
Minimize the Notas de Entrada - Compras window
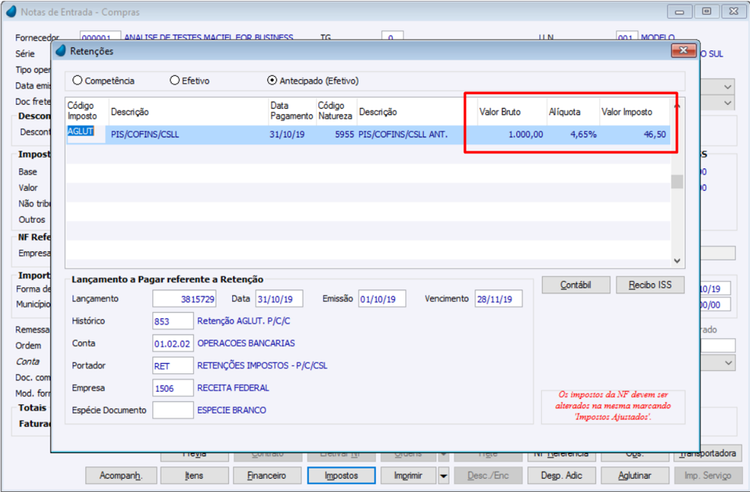(x=679, y=11)
